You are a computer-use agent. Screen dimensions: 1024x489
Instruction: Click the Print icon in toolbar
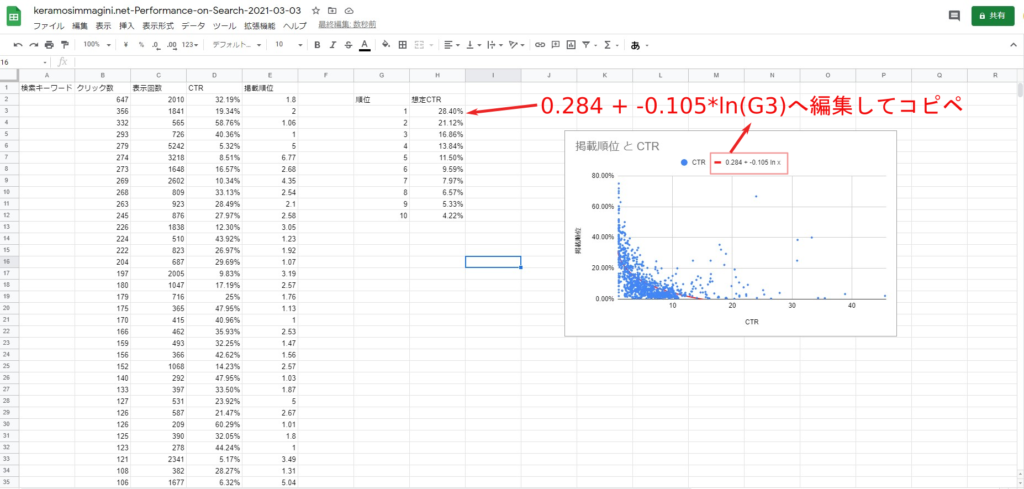tap(49, 45)
